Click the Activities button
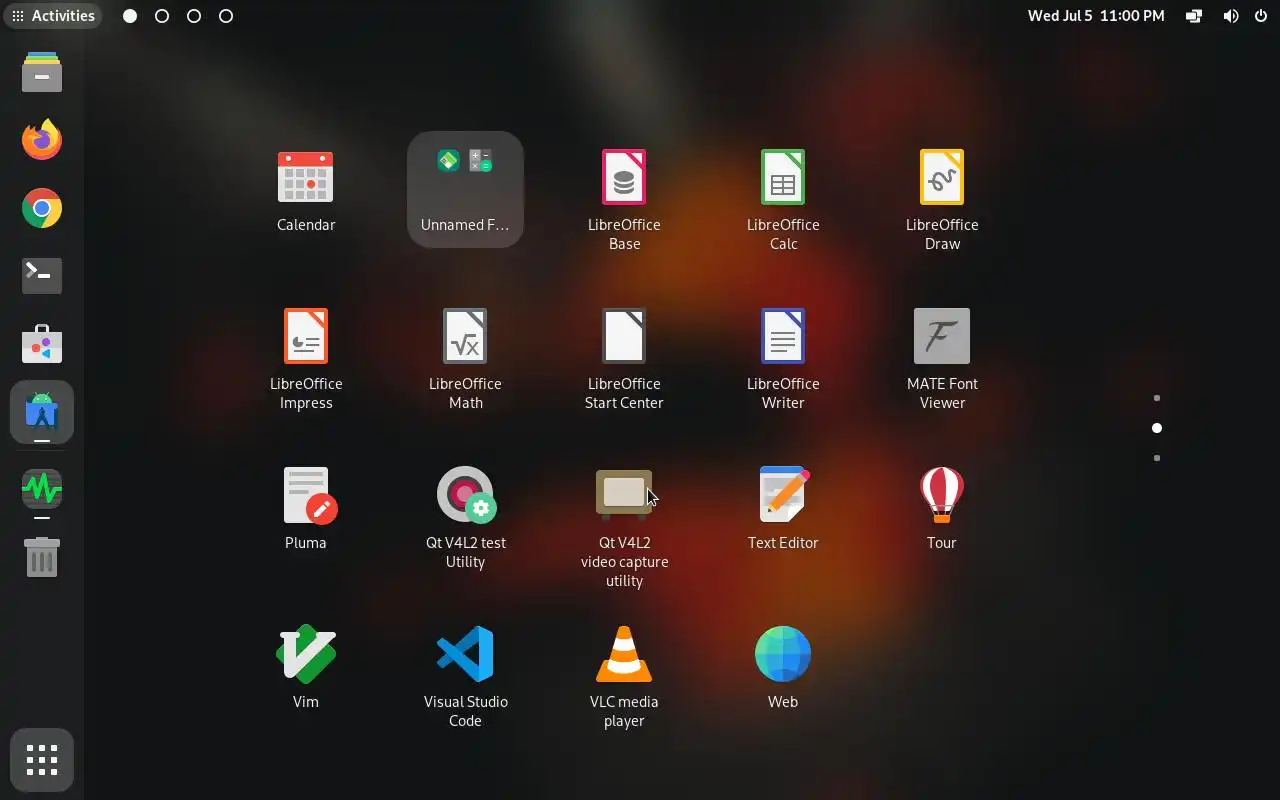This screenshot has width=1280, height=800. click(x=53, y=16)
